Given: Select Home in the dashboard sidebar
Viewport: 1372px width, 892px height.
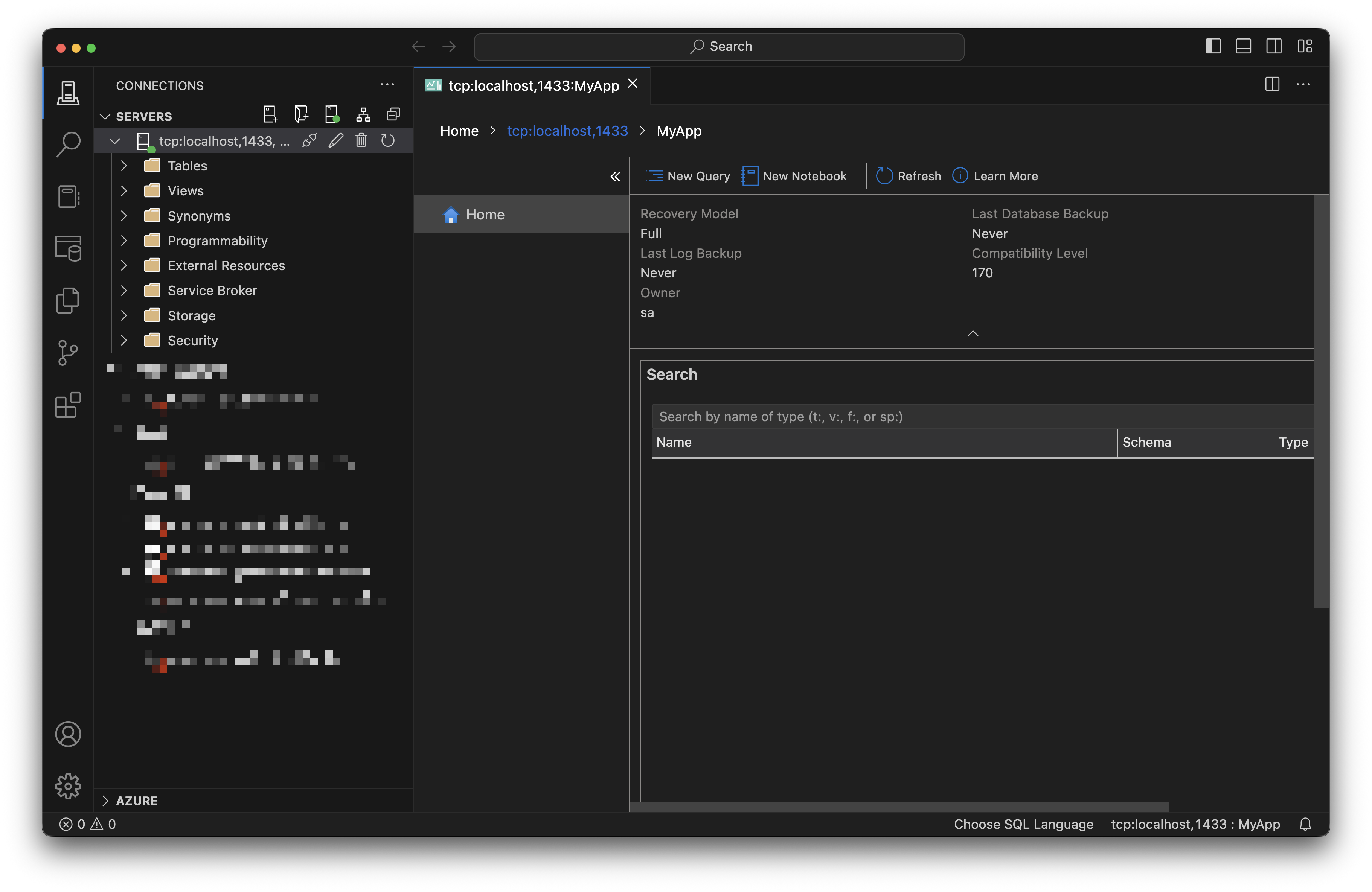Looking at the screenshot, I should [x=484, y=215].
